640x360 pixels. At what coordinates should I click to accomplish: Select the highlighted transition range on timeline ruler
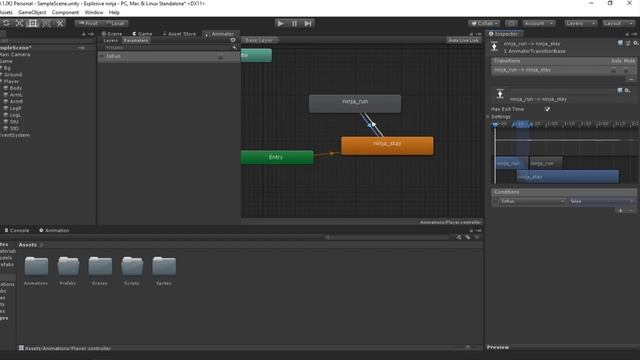[x=521, y=124]
